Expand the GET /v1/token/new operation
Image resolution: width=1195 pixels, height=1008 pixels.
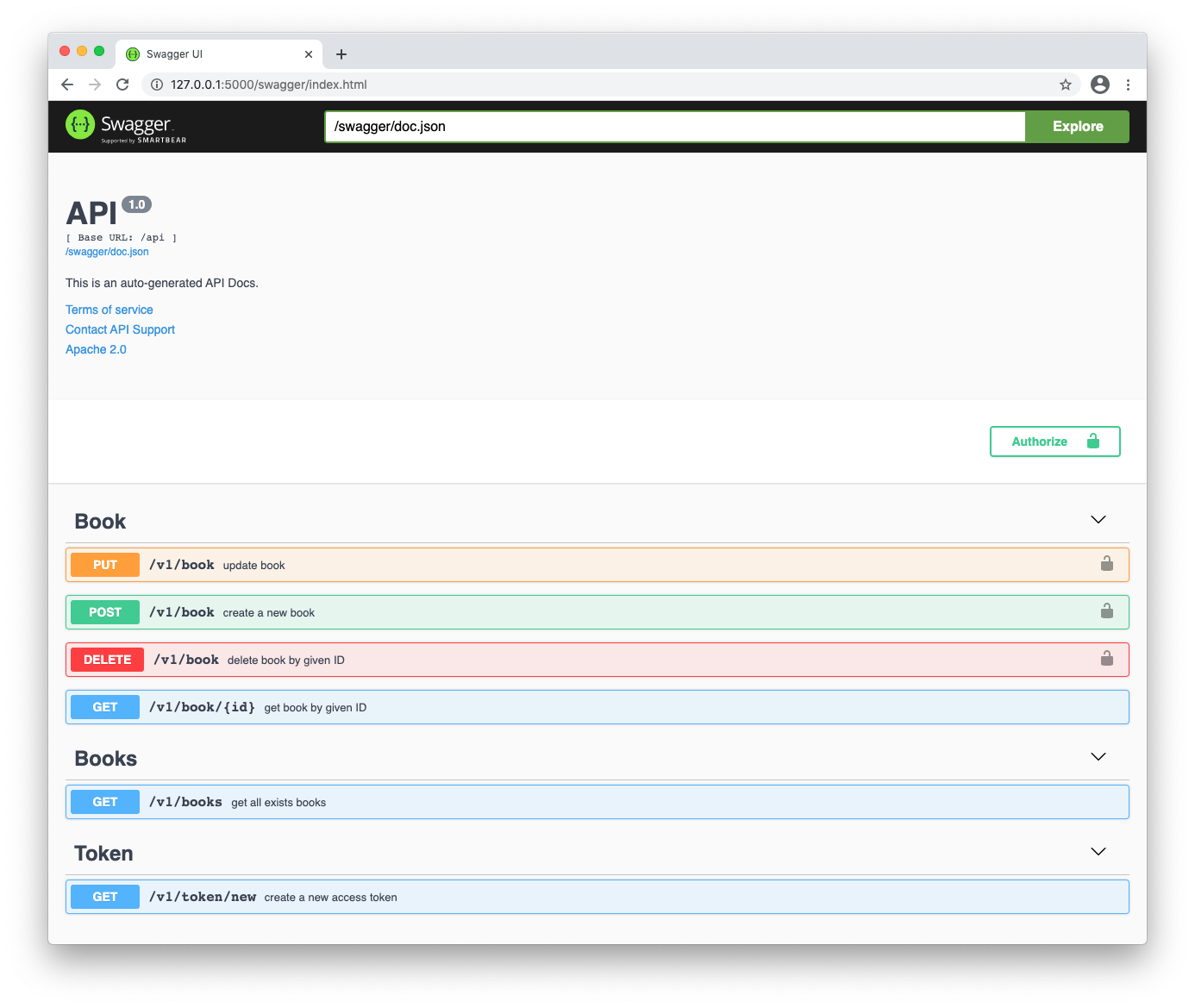click(517, 896)
